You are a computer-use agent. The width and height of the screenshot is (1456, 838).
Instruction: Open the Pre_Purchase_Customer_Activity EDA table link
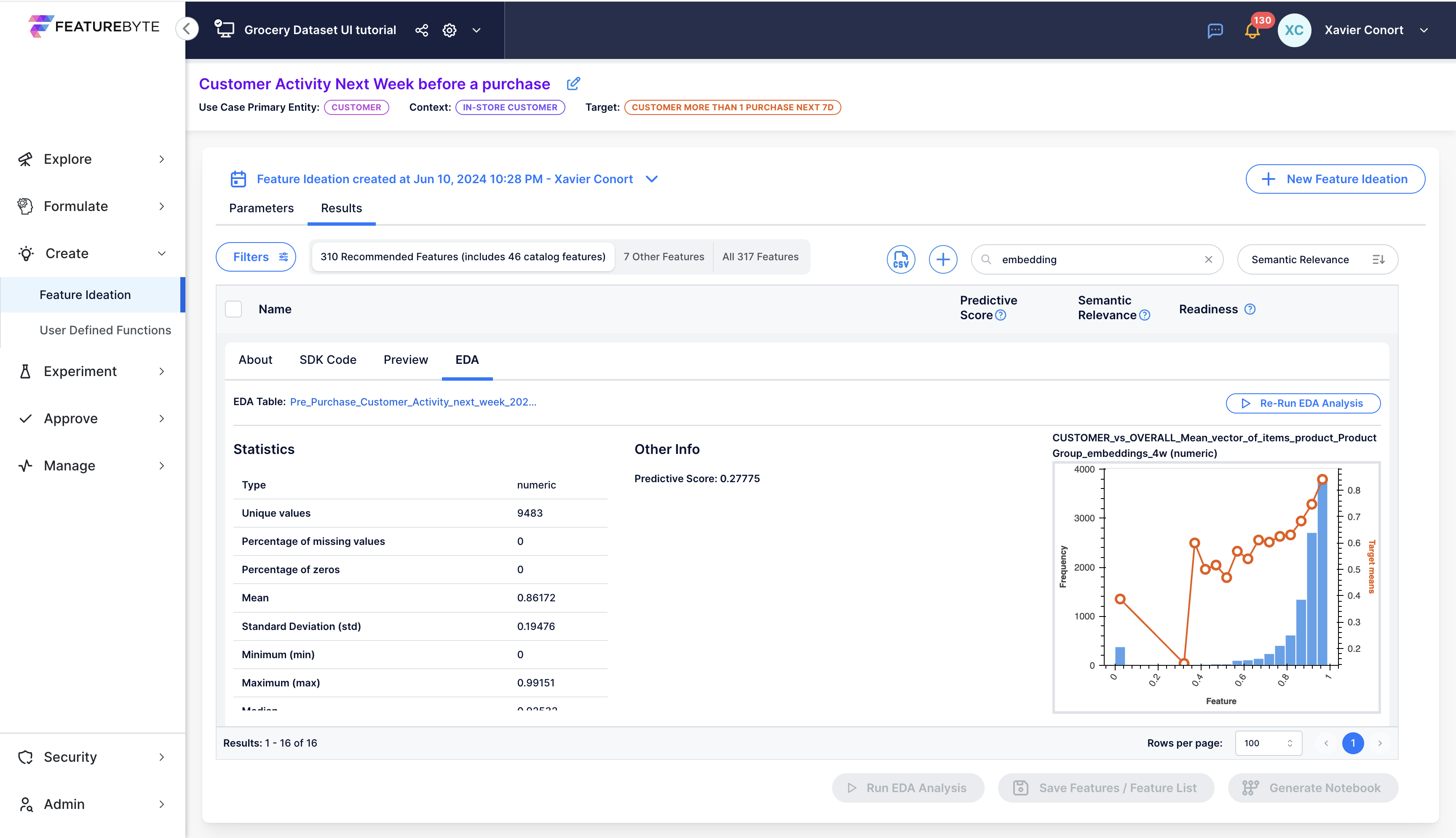point(413,402)
